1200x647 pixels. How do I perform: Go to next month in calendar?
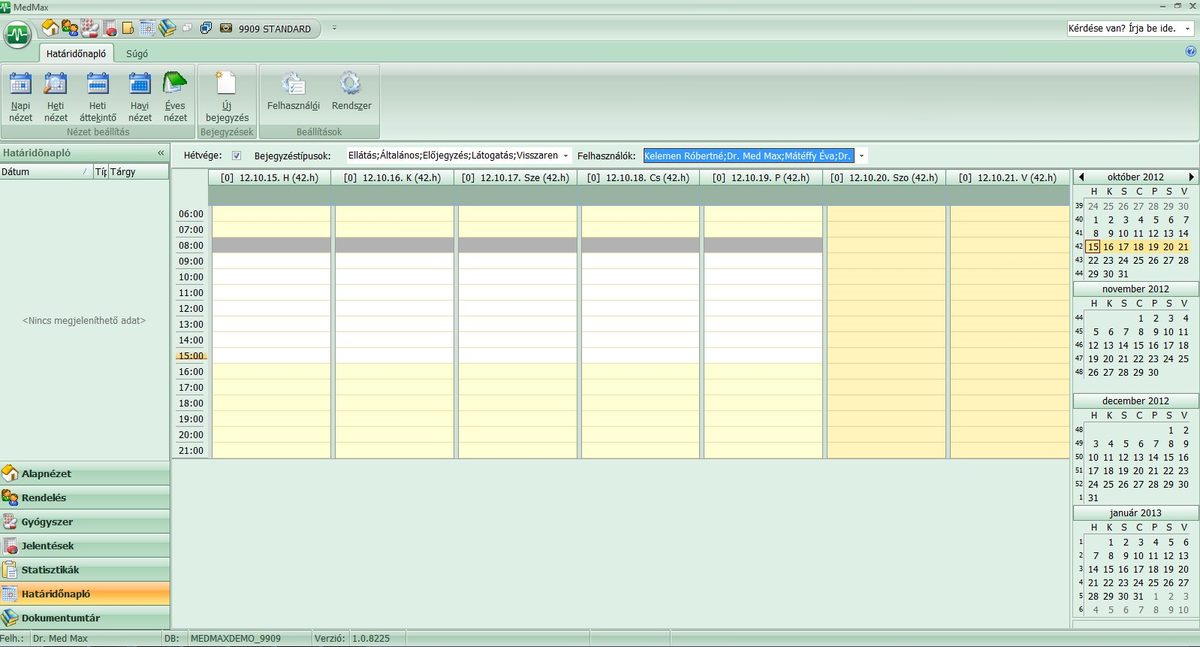click(1191, 177)
